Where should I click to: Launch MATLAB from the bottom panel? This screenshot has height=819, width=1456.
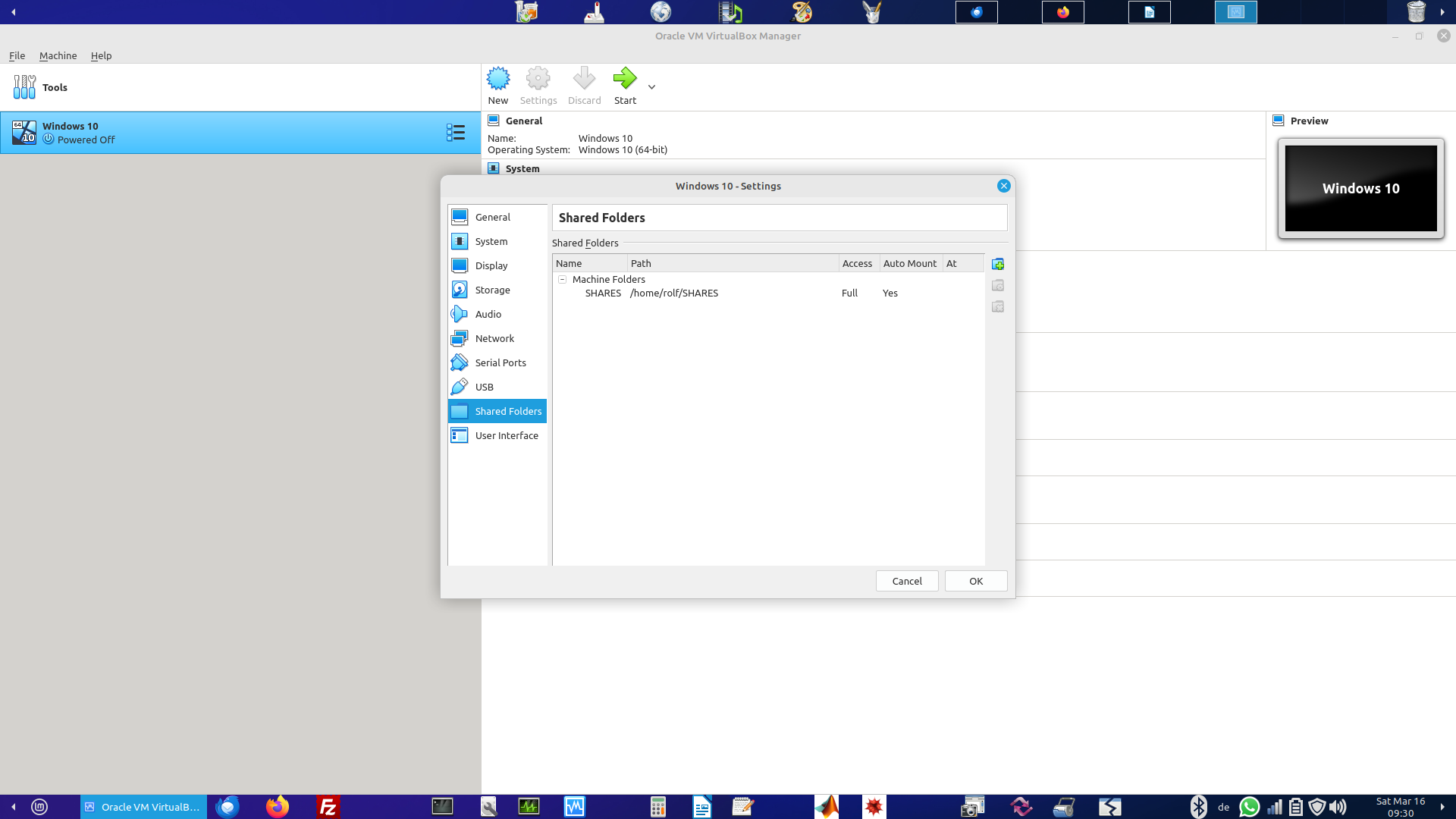coord(827,807)
